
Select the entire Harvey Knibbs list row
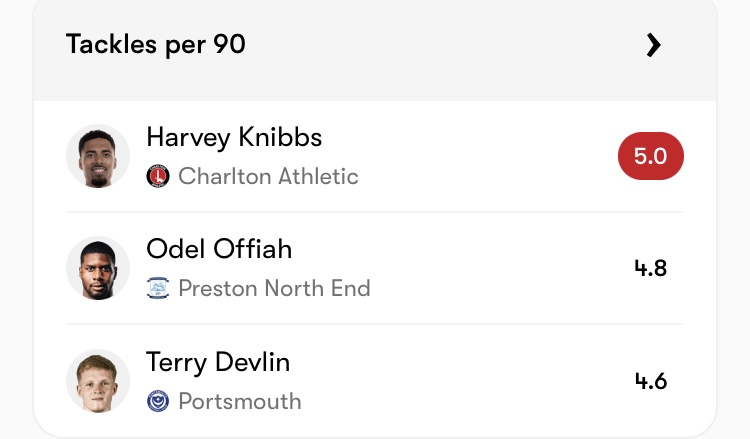(x=450, y=157)
